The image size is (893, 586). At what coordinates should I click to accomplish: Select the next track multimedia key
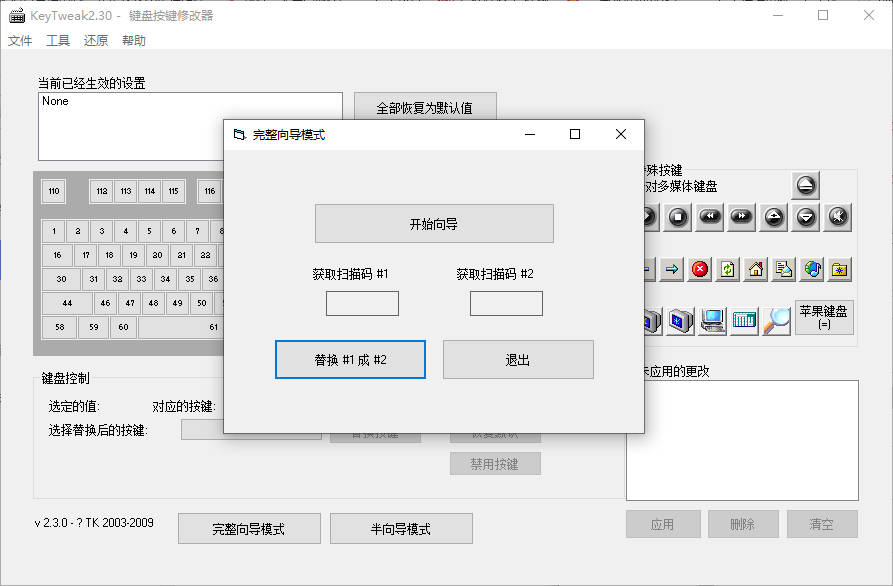click(742, 217)
